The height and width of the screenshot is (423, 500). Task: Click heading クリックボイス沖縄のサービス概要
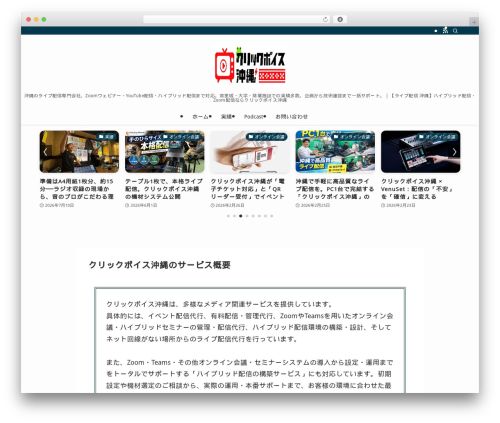tap(160, 265)
